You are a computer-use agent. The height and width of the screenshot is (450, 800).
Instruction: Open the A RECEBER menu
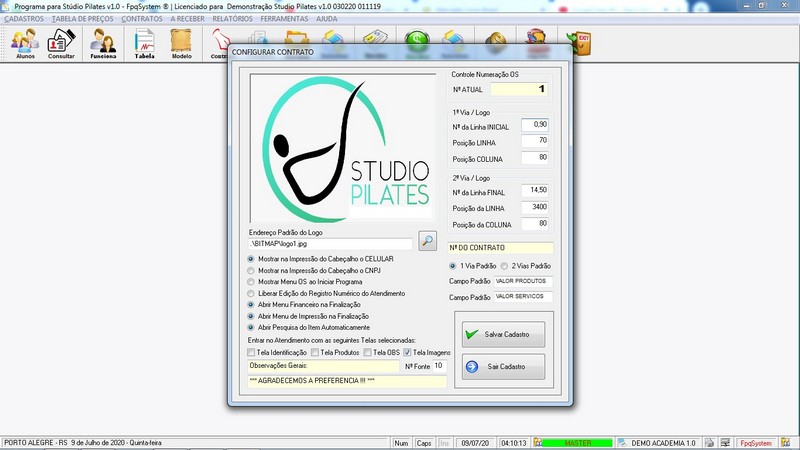[x=187, y=19]
